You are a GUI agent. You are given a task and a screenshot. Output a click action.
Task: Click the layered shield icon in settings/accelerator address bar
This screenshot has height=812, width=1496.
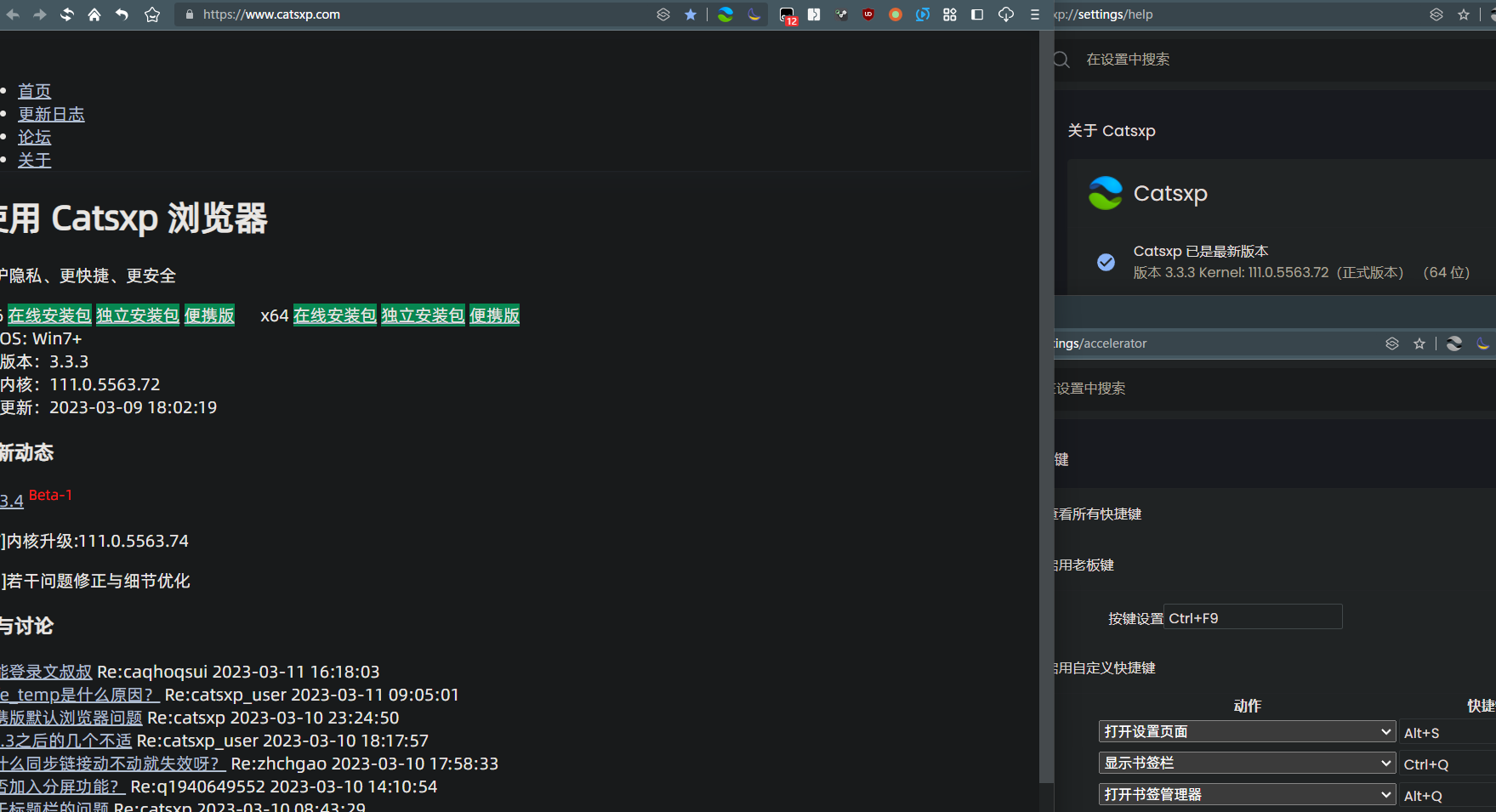pyautogui.click(x=1392, y=344)
